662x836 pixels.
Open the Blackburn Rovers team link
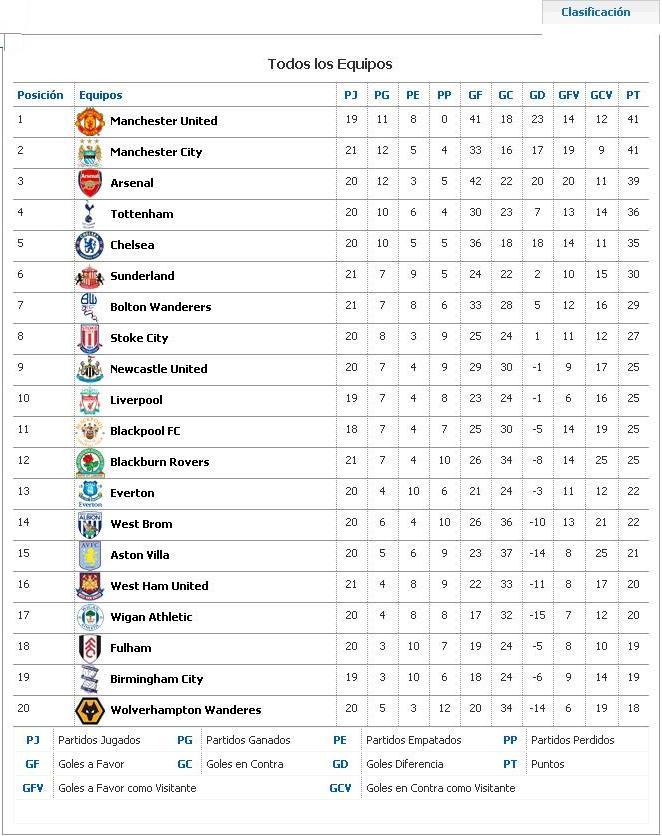click(159, 462)
